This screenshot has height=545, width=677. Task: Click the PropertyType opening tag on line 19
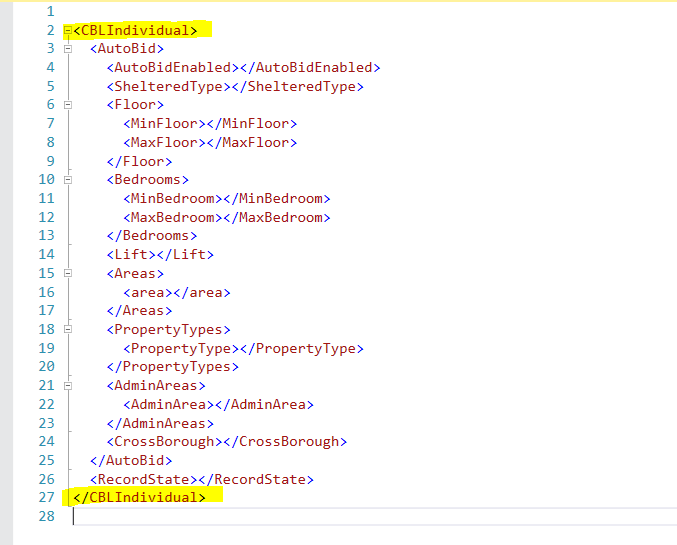(181, 349)
